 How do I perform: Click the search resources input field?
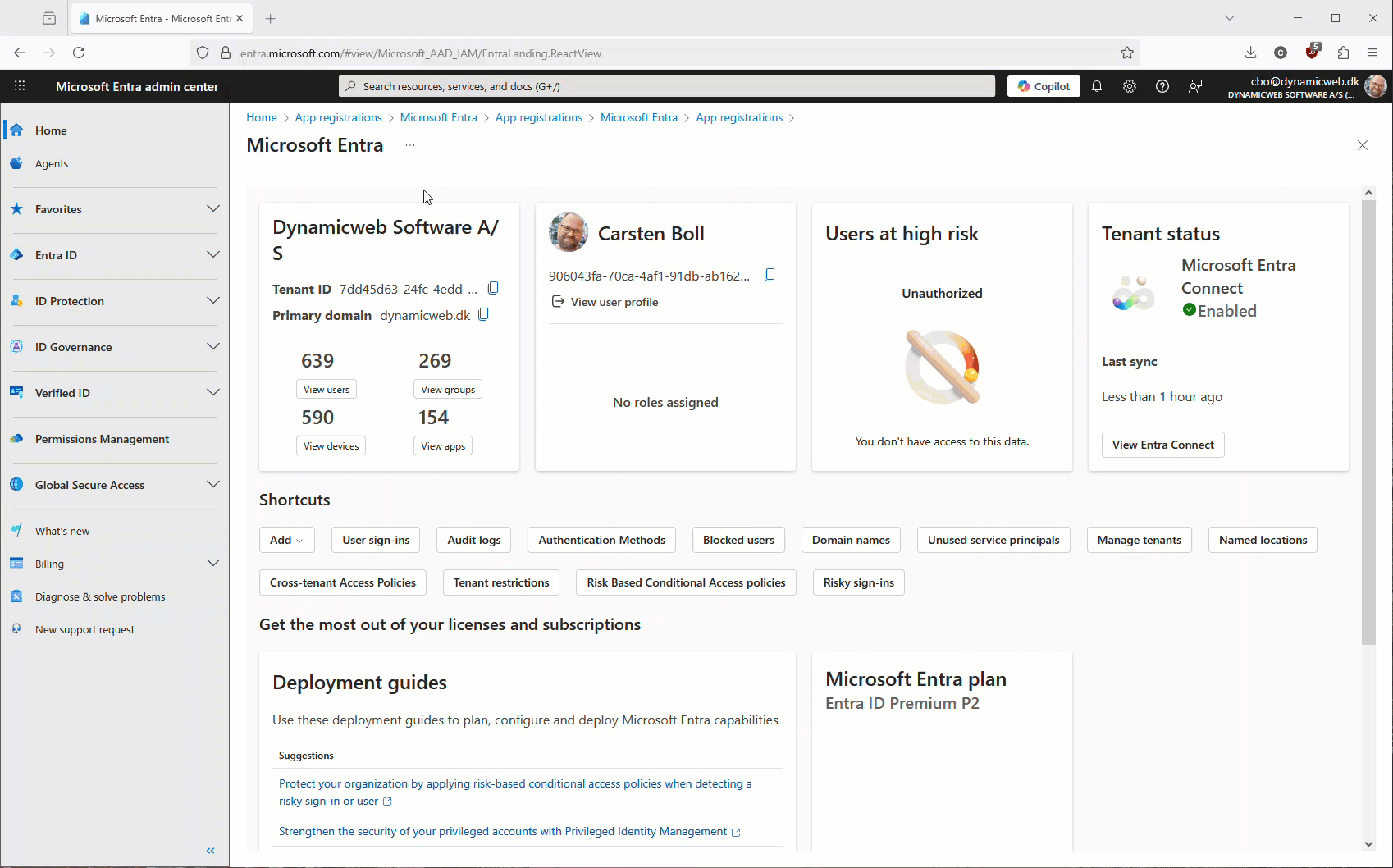[x=666, y=86]
